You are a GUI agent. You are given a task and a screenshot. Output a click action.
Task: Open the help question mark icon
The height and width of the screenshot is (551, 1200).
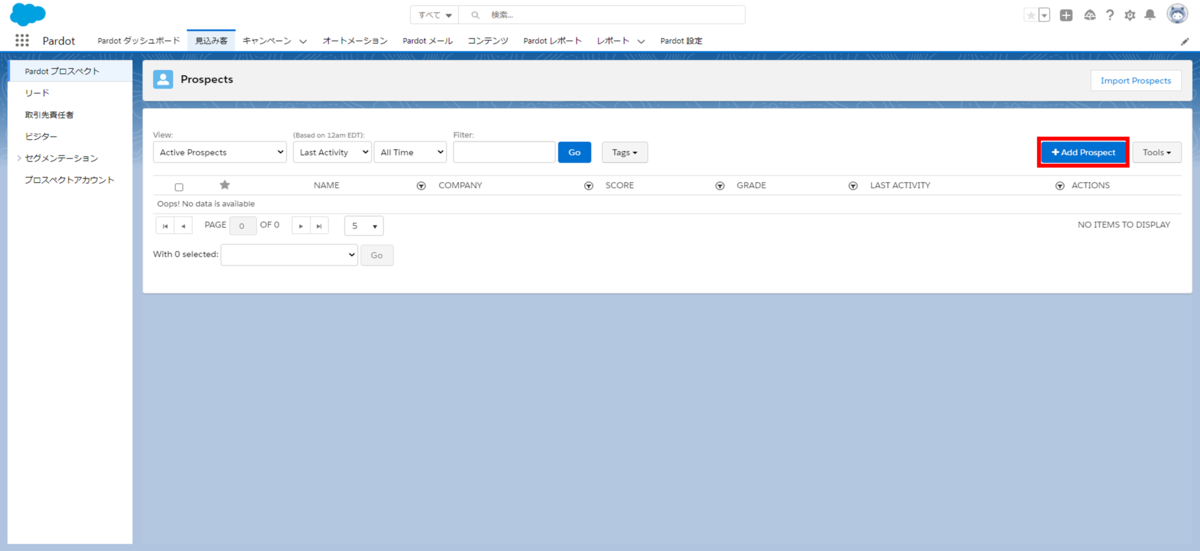pos(1110,15)
